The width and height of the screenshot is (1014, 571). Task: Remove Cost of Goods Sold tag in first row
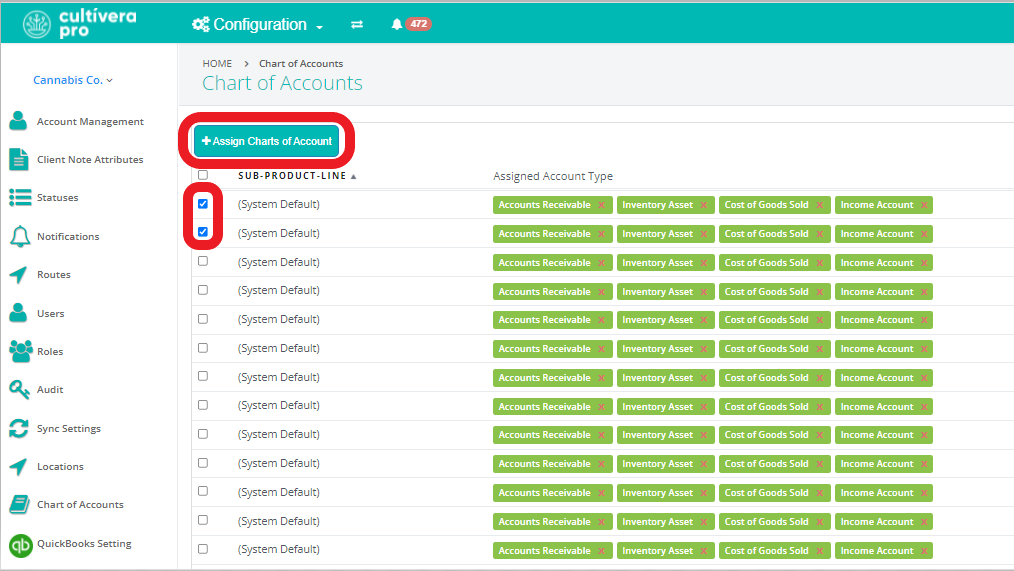[x=819, y=205]
